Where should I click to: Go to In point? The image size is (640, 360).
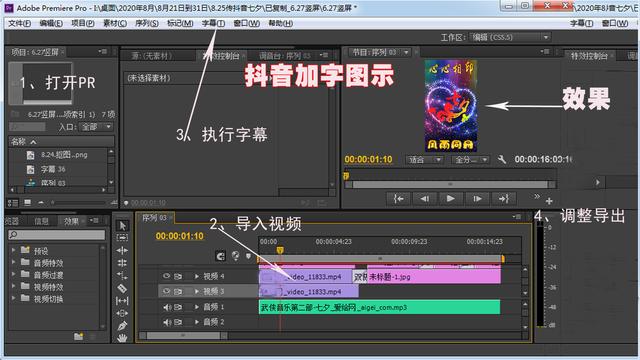(398, 199)
